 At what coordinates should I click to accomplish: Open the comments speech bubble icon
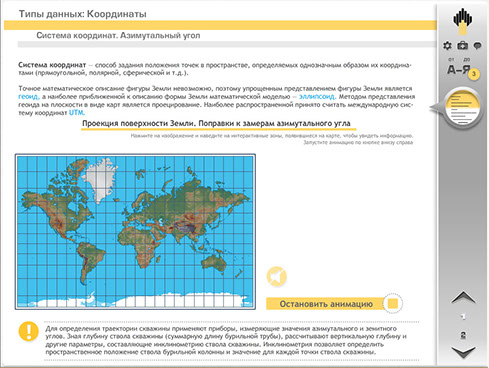click(477, 46)
